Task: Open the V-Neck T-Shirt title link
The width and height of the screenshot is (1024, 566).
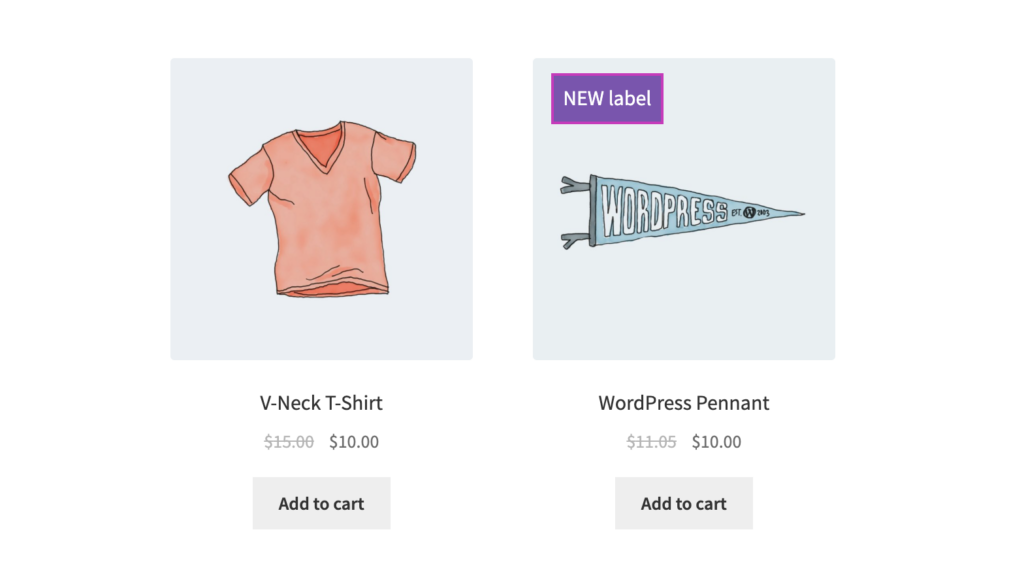Action: [321, 403]
